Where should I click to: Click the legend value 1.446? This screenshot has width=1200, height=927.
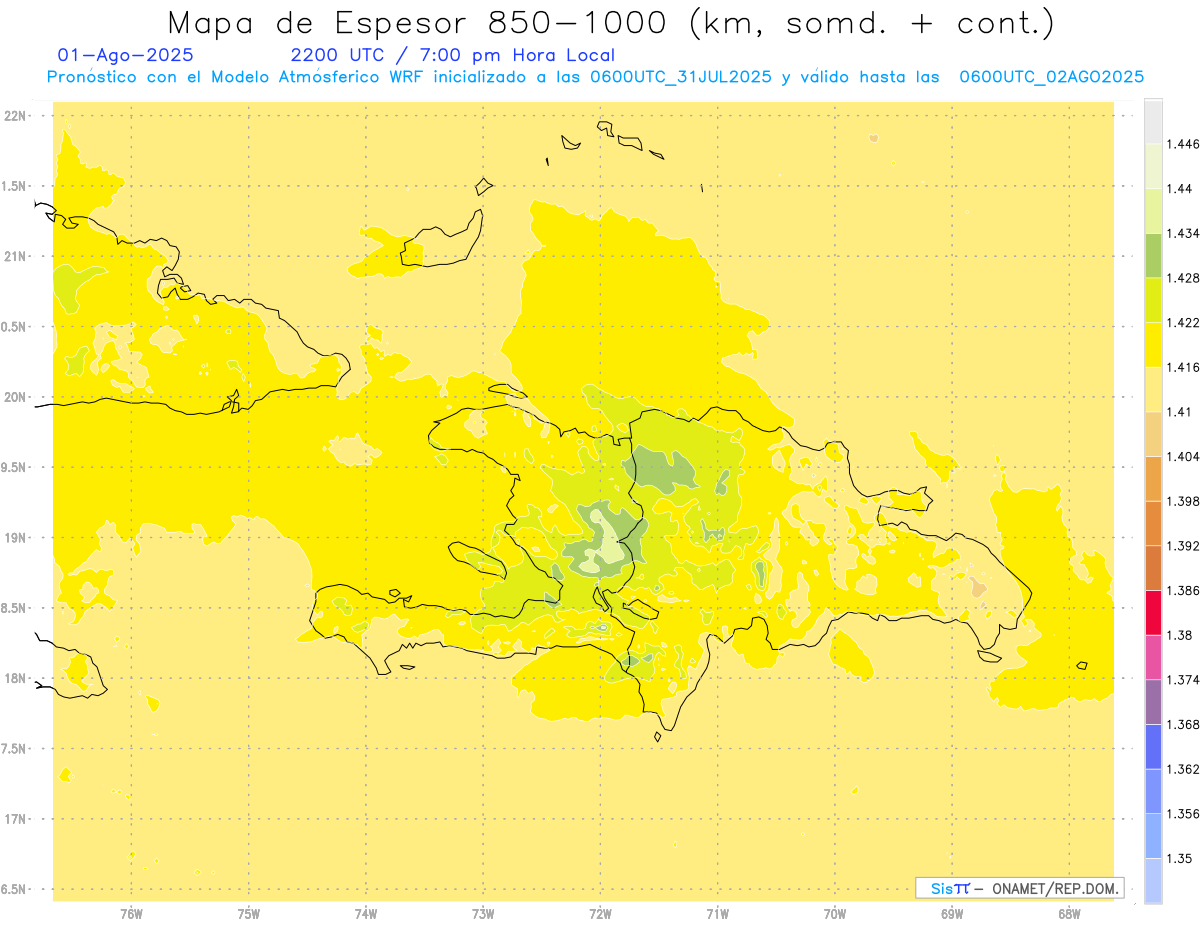coord(1183,144)
